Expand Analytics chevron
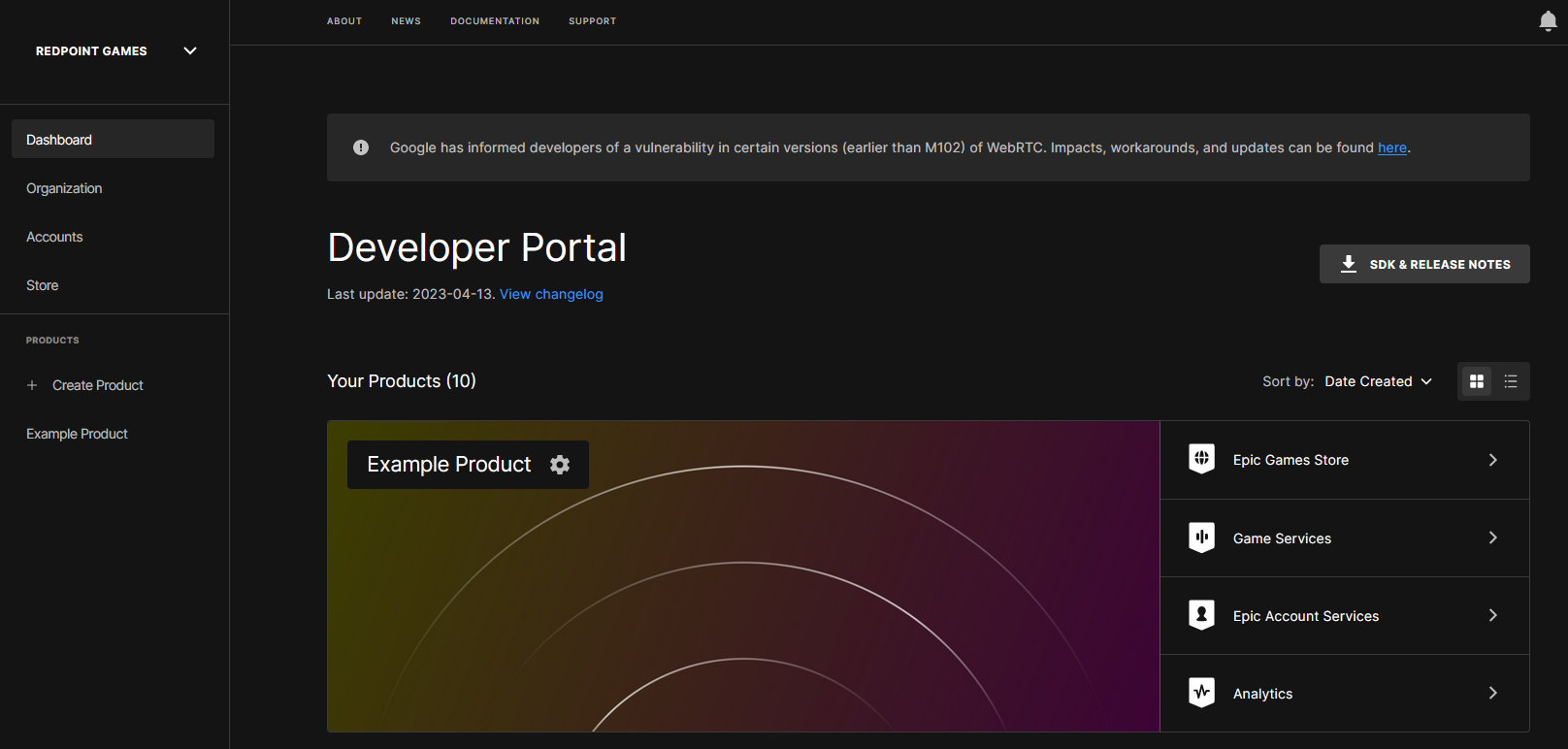The width and height of the screenshot is (1568, 749). [1493, 693]
